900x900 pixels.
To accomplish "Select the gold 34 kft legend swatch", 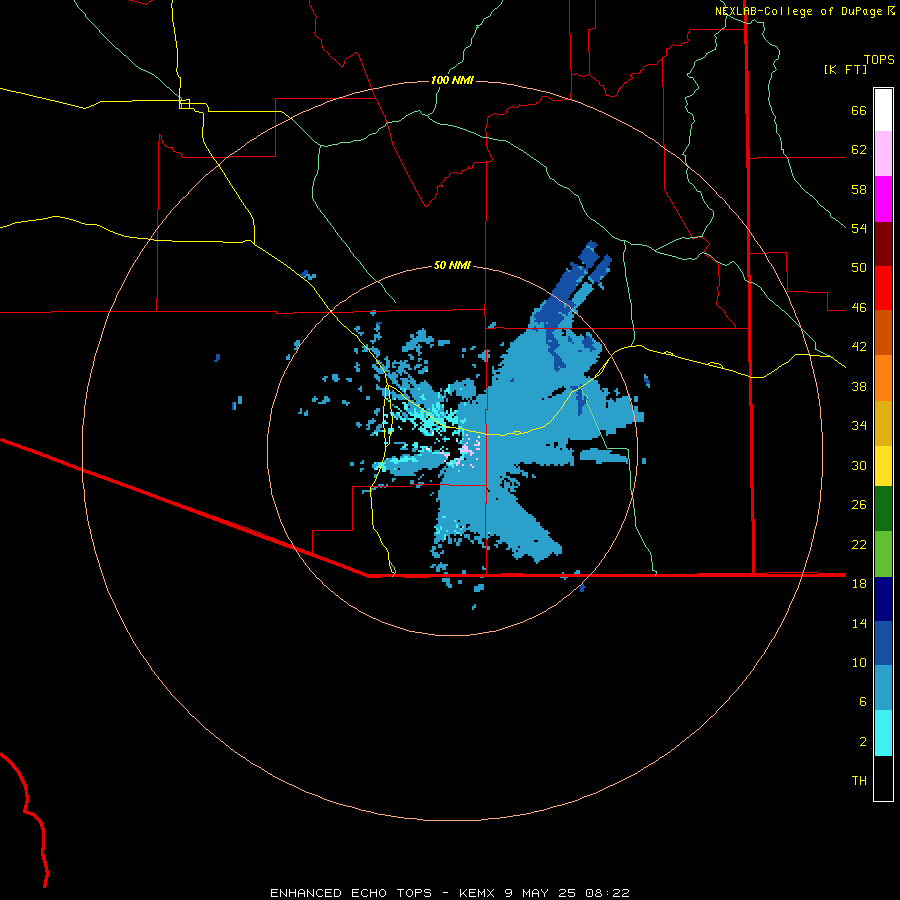I will (x=883, y=423).
